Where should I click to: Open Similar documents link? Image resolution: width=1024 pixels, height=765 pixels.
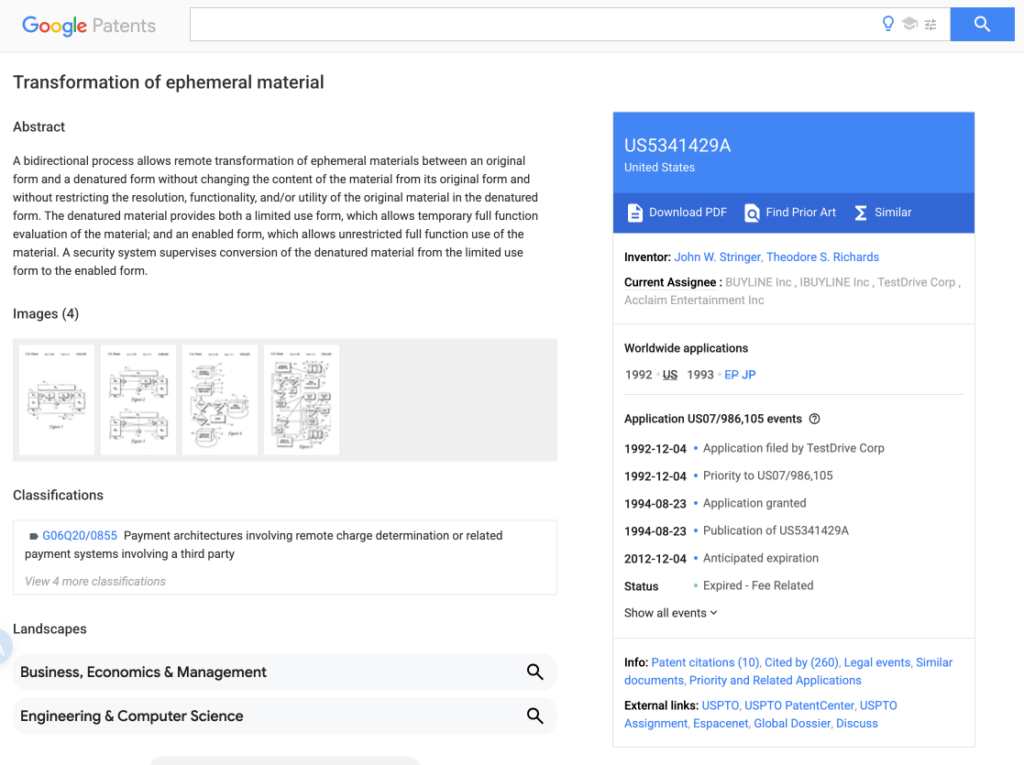[934, 662]
